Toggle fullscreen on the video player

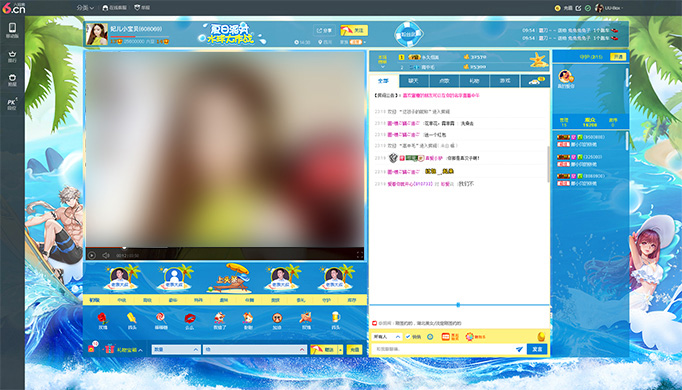[360, 255]
